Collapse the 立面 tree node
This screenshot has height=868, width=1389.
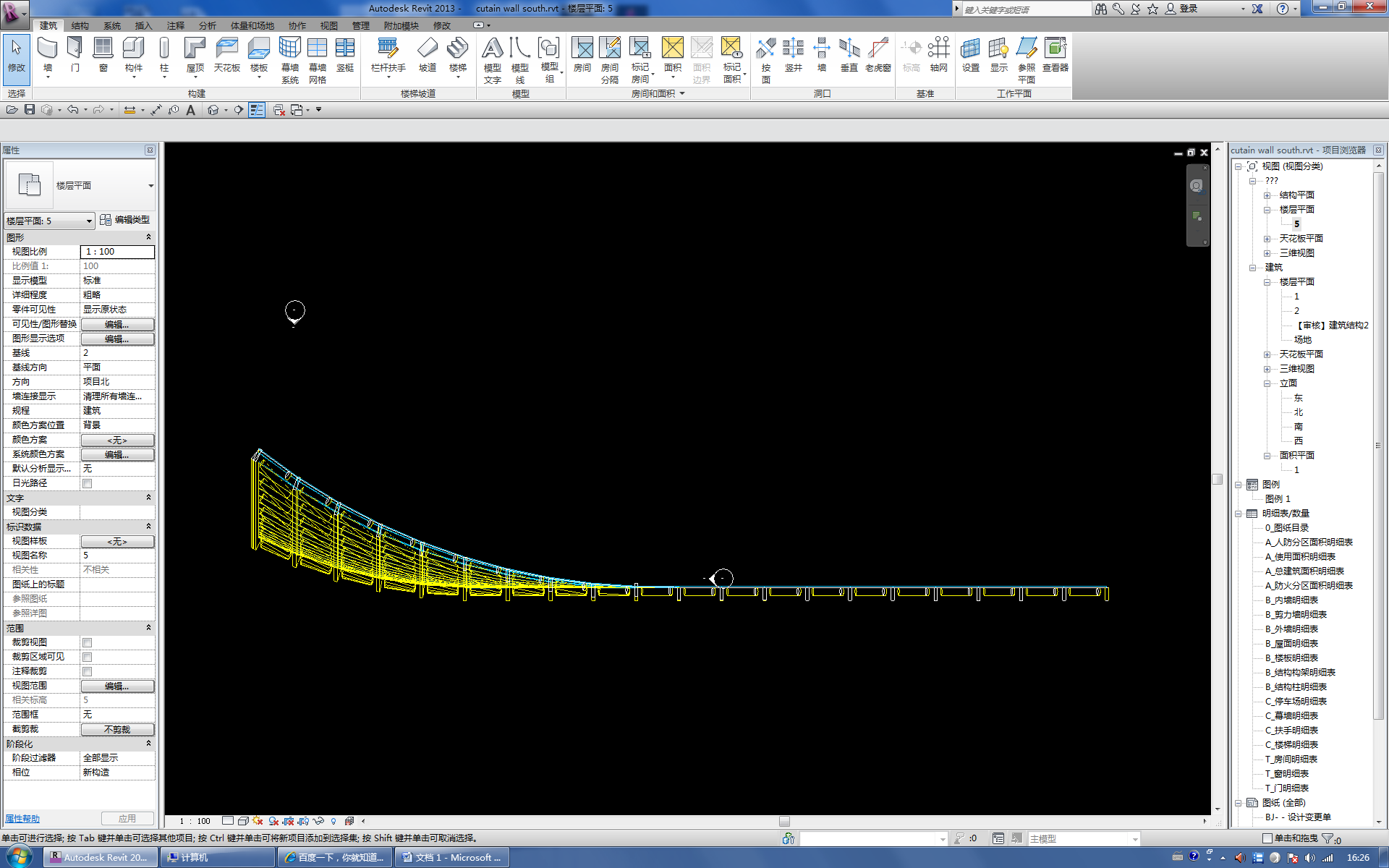[1267, 383]
